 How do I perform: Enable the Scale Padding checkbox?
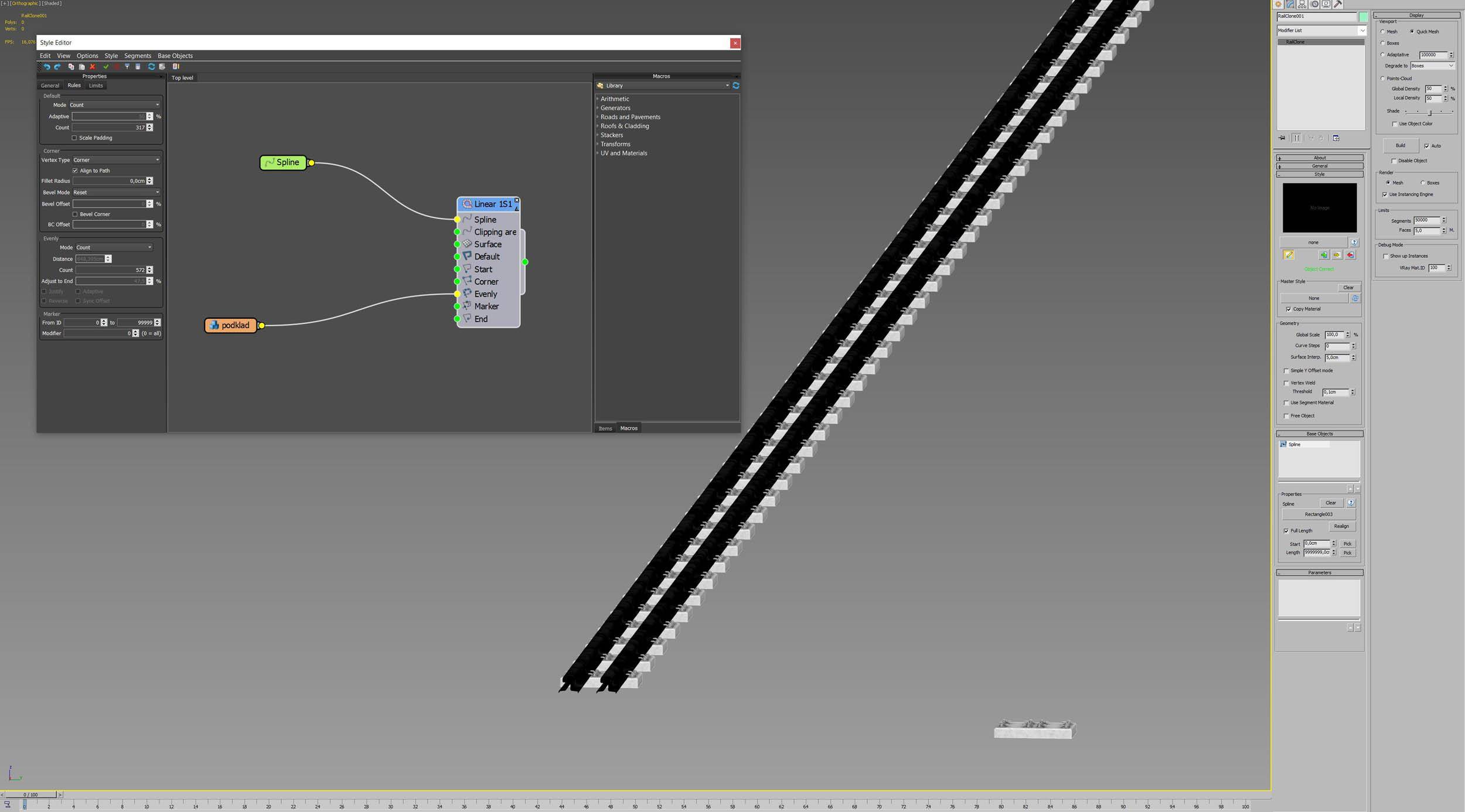coord(74,138)
